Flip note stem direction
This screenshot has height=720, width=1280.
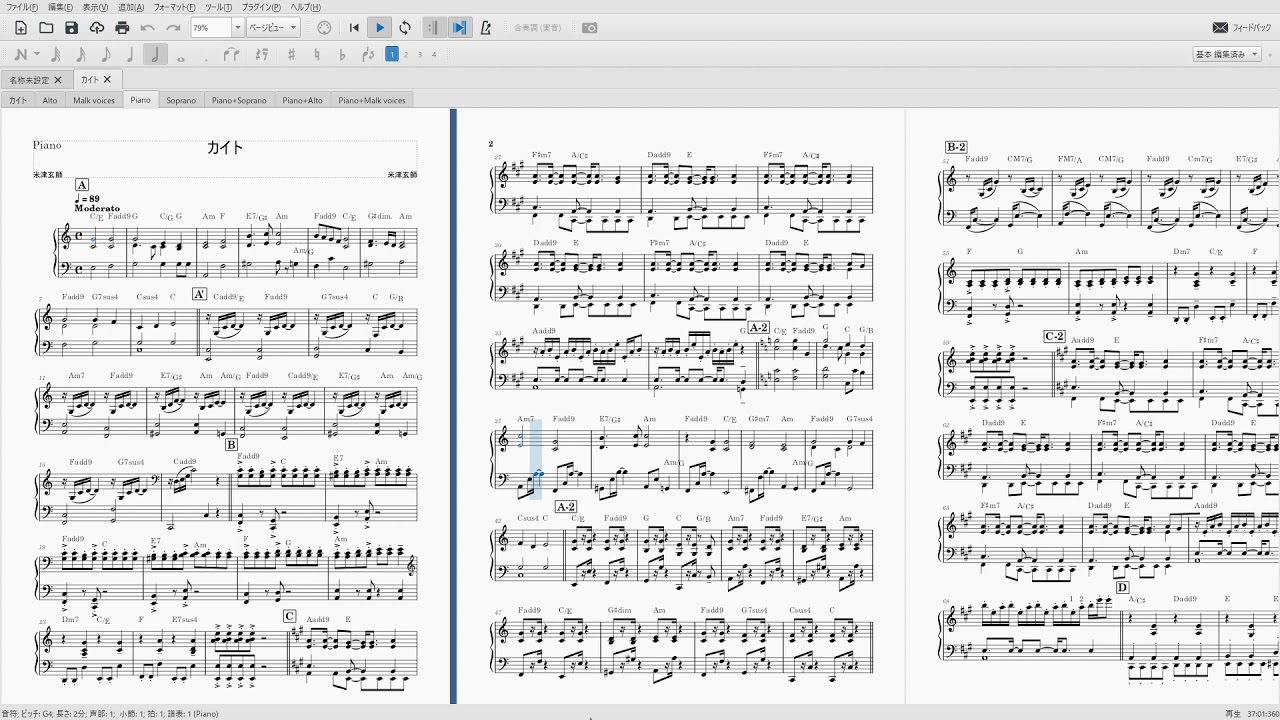pyautogui.click(x=367, y=55)
